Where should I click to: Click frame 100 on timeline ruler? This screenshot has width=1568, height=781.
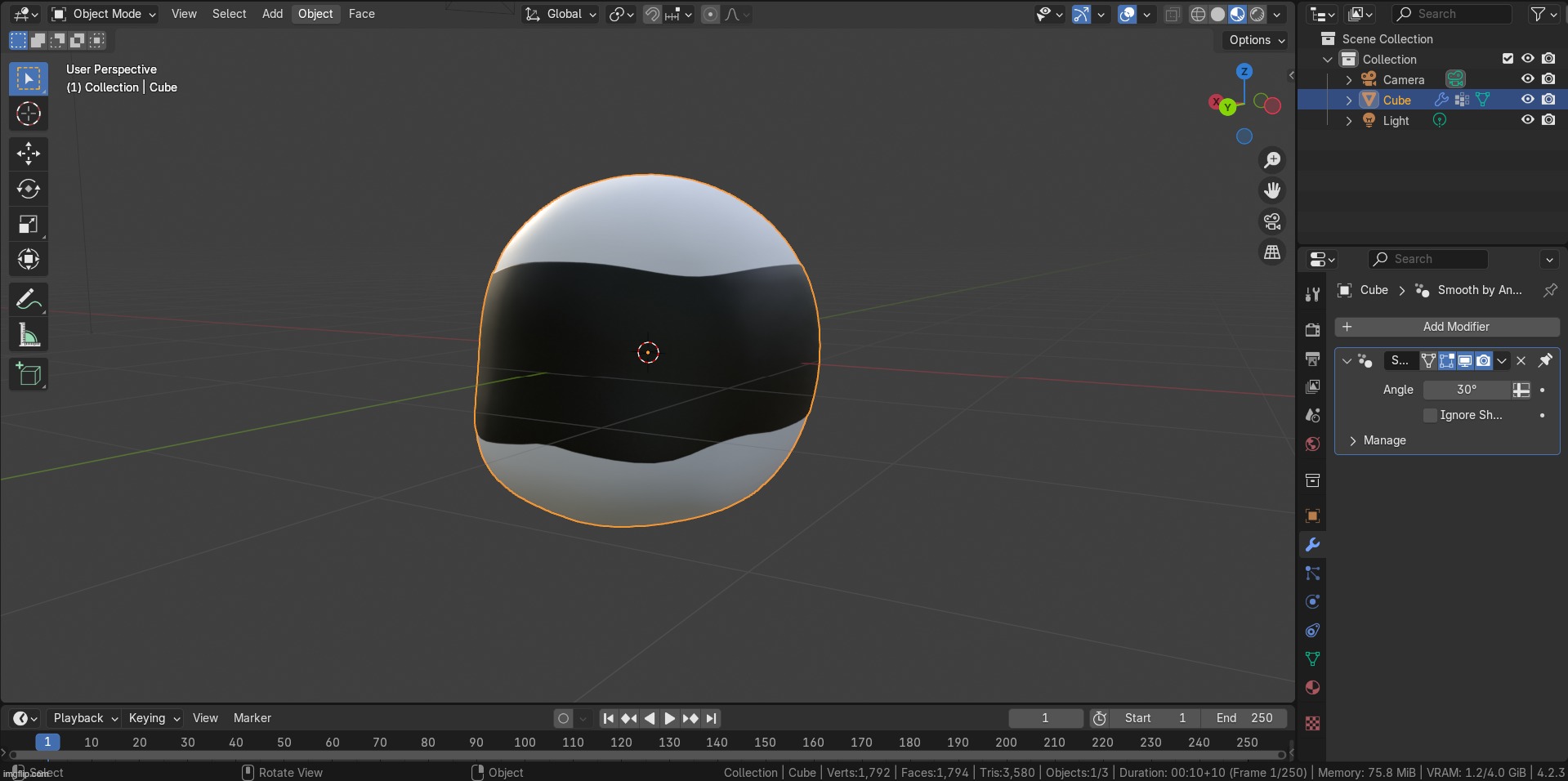(525, 743)
